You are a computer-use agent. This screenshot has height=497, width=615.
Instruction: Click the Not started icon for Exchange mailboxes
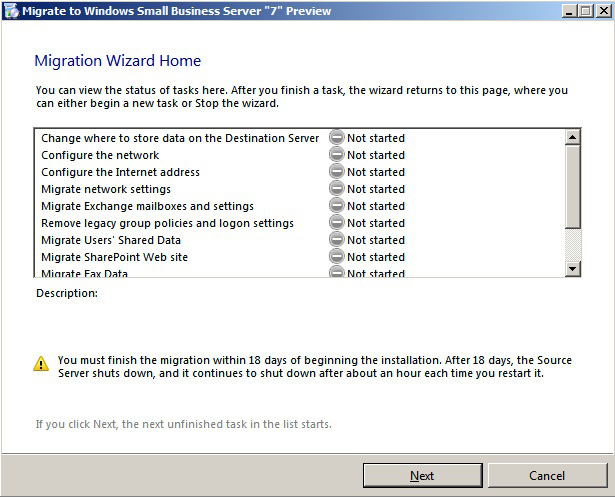point(336,206)
